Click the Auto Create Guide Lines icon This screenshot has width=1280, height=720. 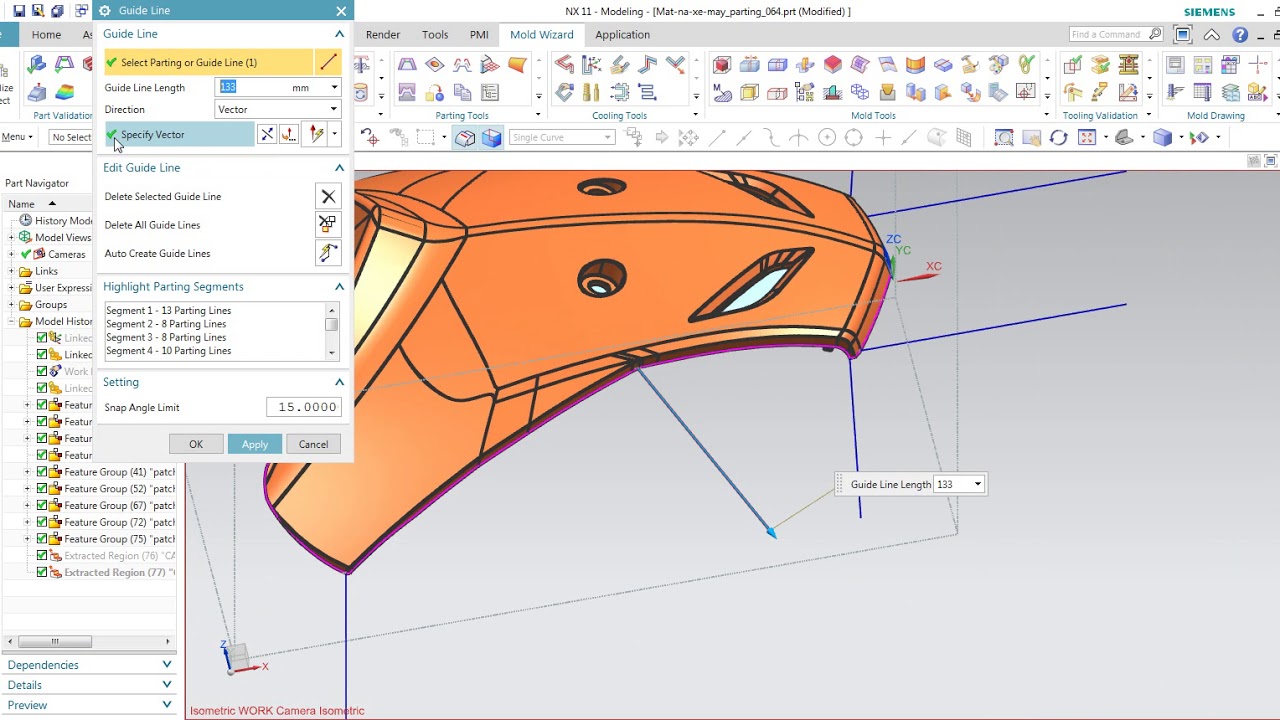click(328, 253)
